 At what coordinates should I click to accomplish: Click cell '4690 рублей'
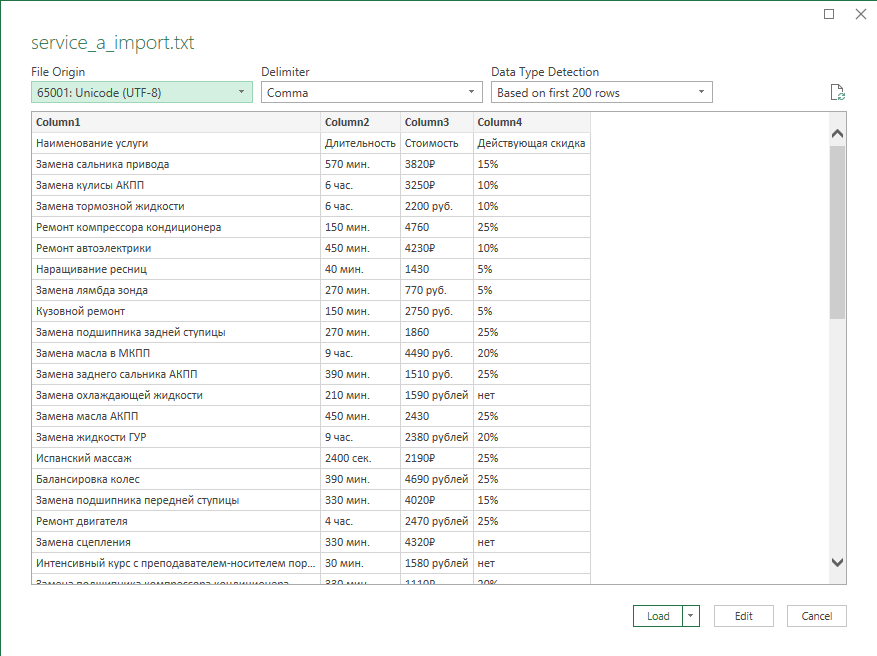(x=437, y=479)
